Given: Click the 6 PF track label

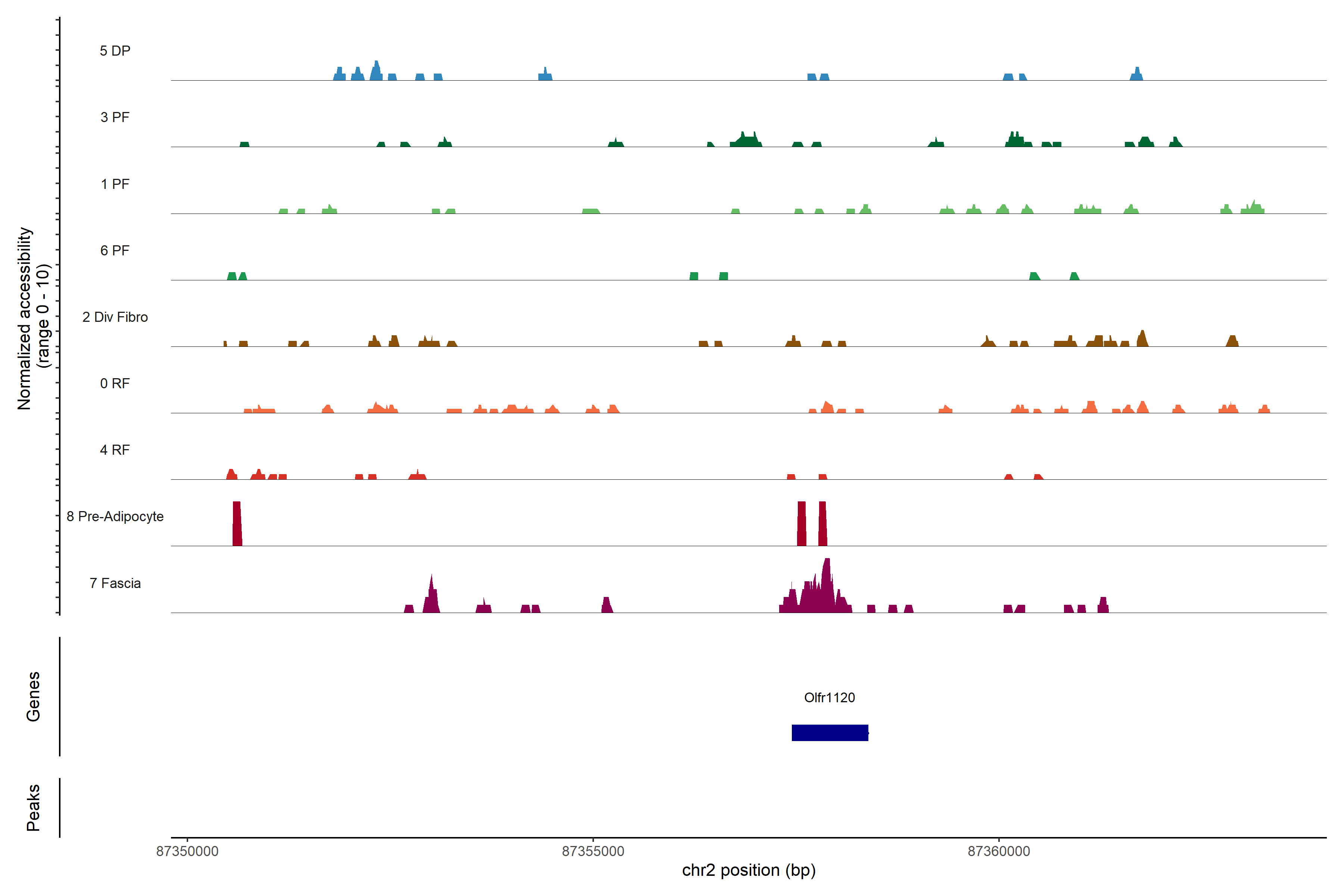Looking at the screenshot, I should pyautogui.click(x=115, y=250).
